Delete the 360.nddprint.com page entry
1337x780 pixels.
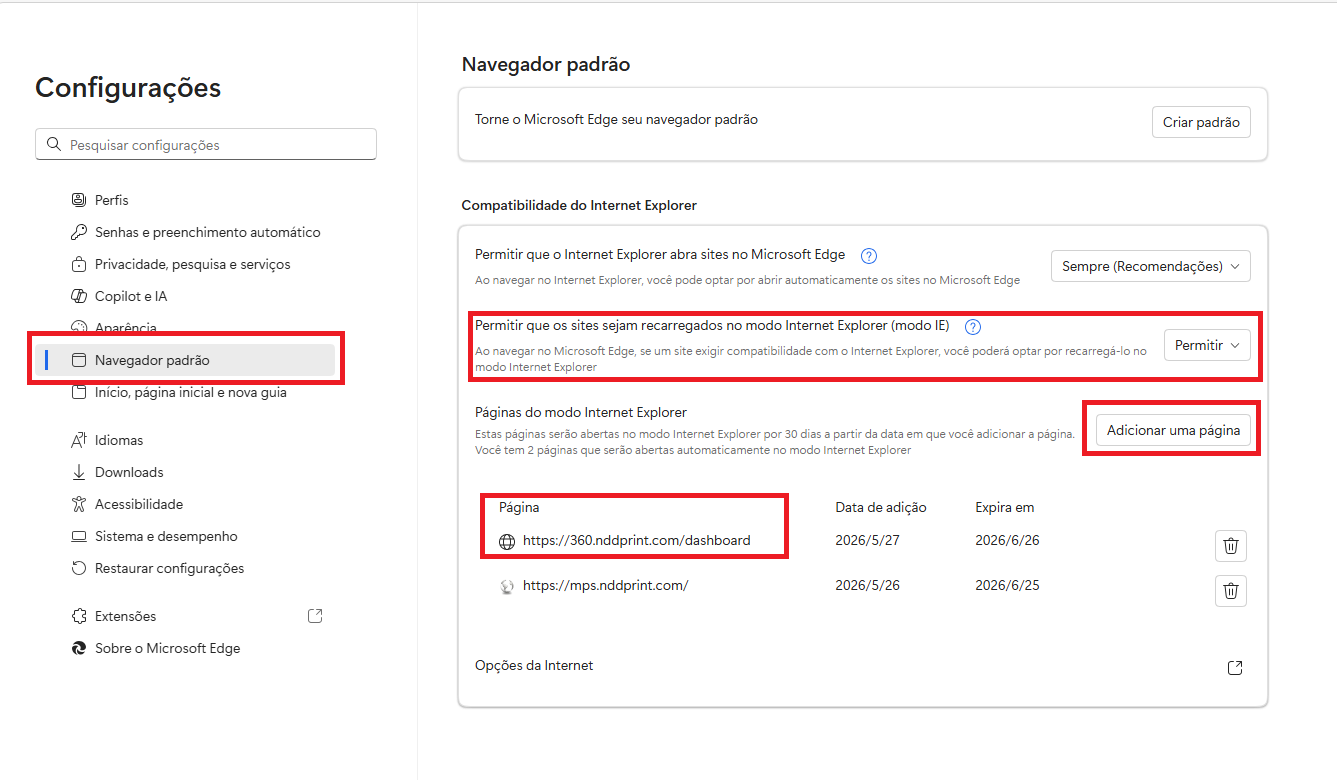click(x=1231, y=546)
